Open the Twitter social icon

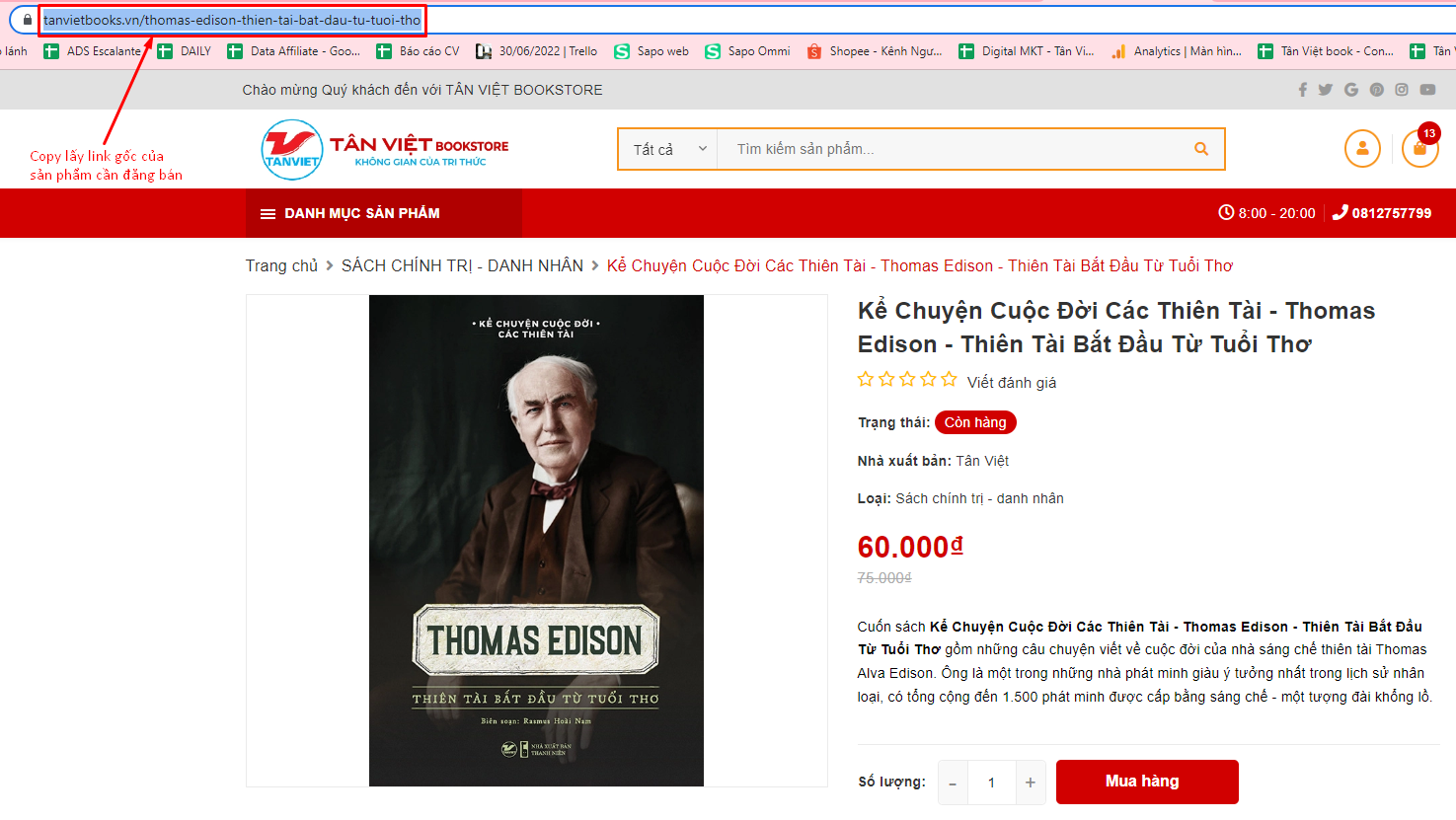[x=1325, y=90]
